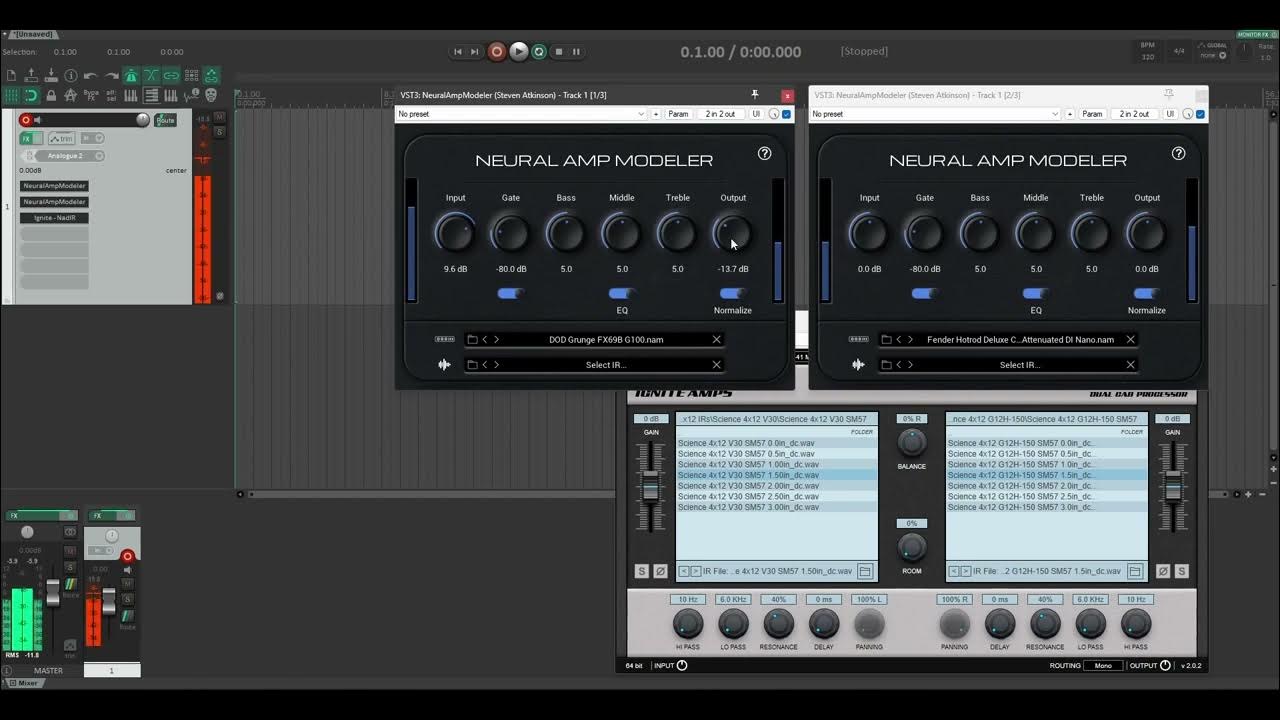Toggle auto-crossfade toolbar icon
This screenshot has width=1280, height=720.
(151, 75)
